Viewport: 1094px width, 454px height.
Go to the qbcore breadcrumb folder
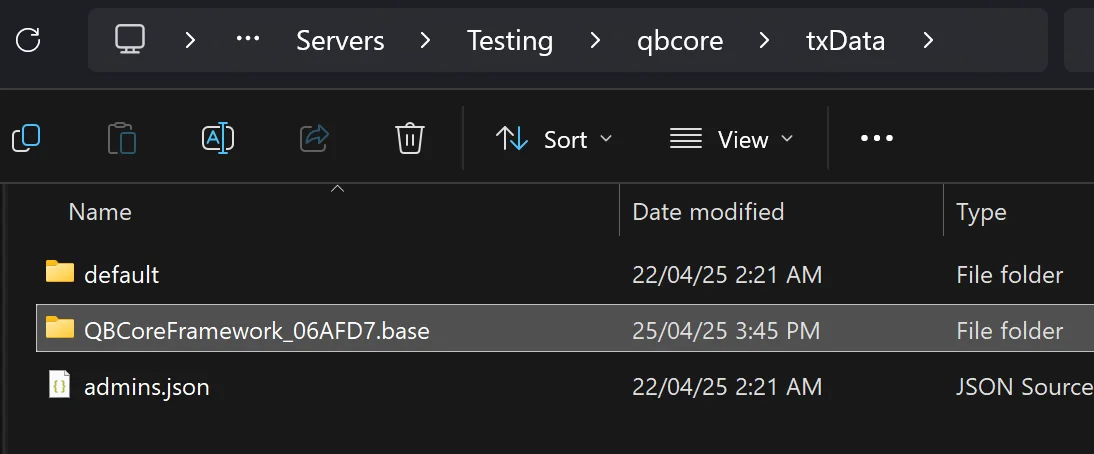(x=680, y=41)
